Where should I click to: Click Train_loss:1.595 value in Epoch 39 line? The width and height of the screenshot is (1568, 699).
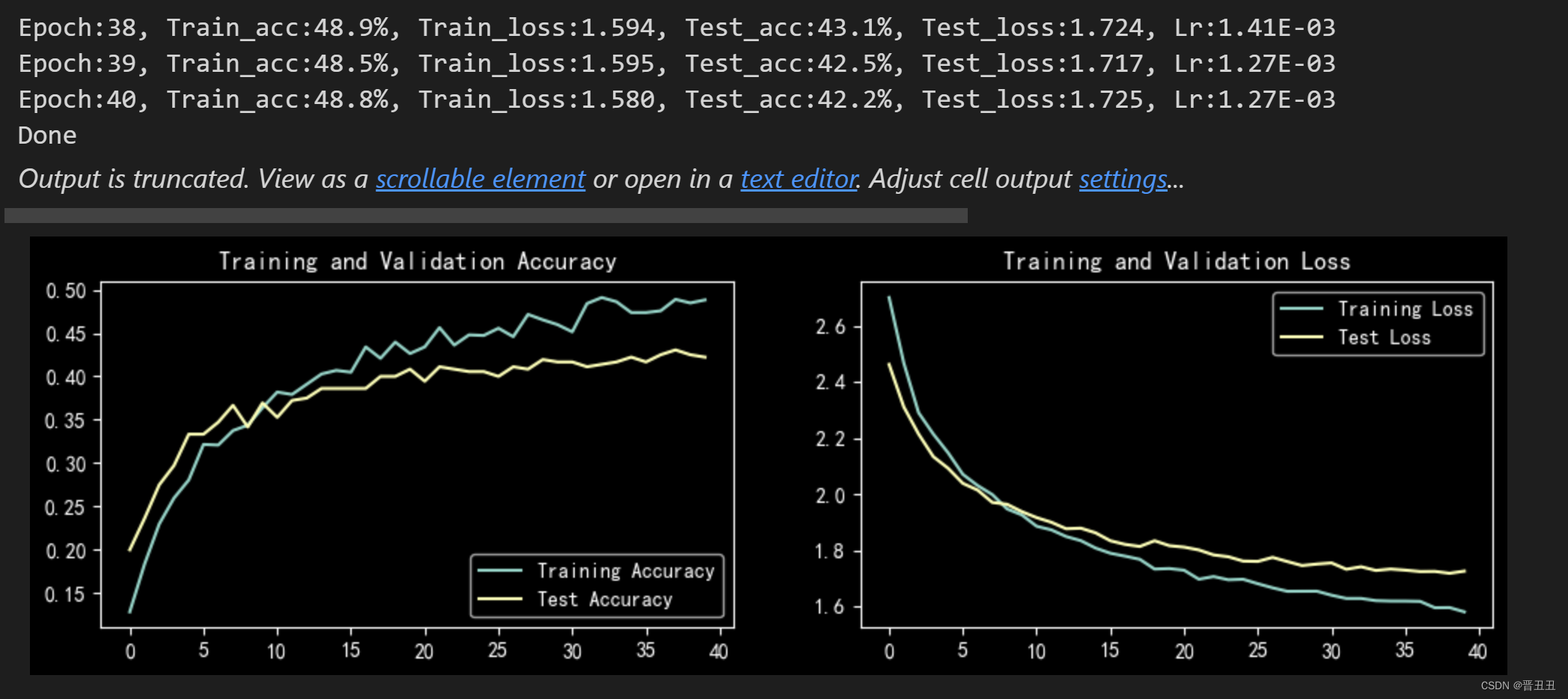coord(537,64)
